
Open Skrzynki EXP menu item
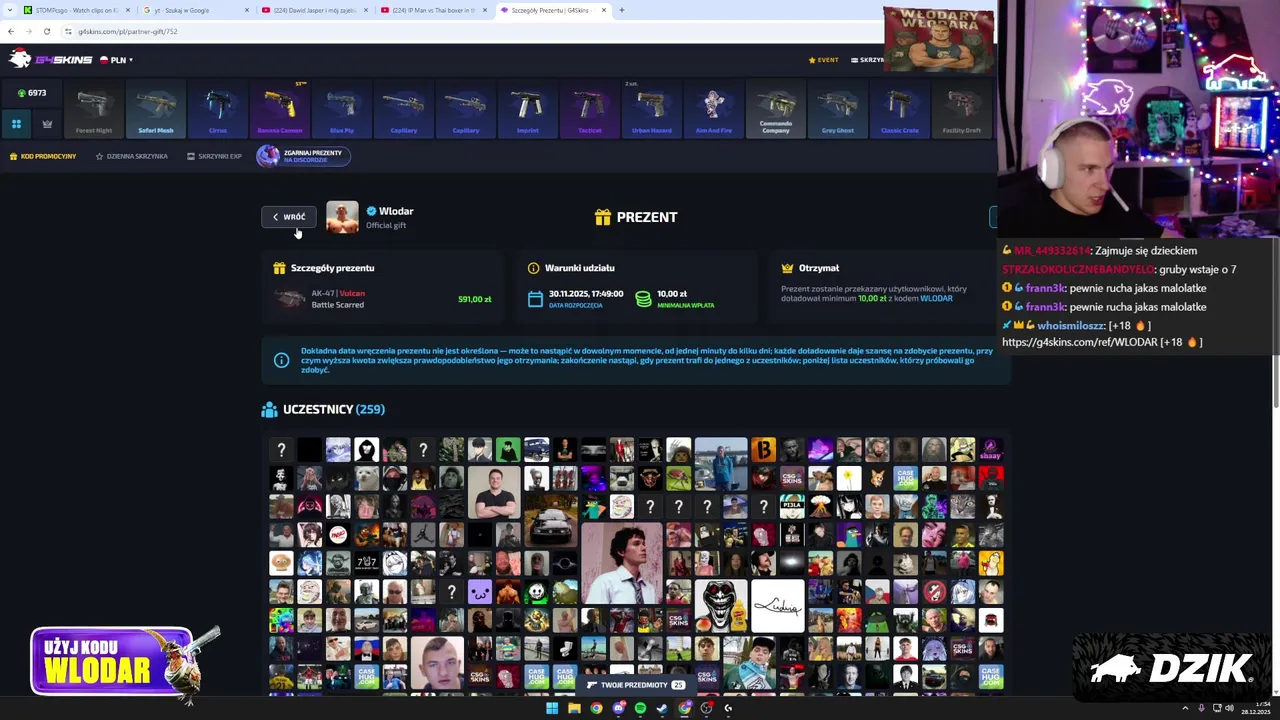pos(214,156)
